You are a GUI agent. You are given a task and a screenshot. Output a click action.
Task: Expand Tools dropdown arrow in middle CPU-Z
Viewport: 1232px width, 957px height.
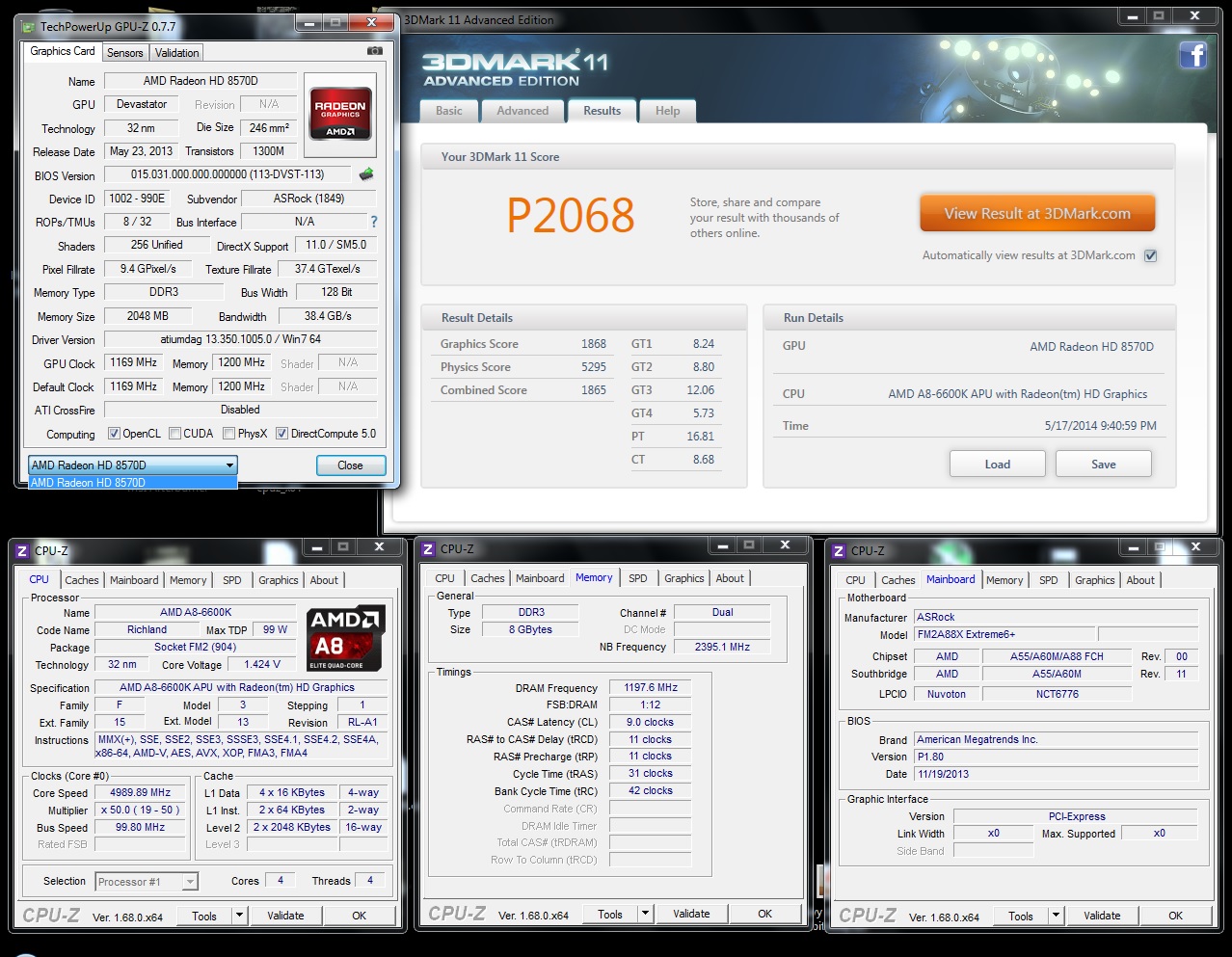point(646,914)
